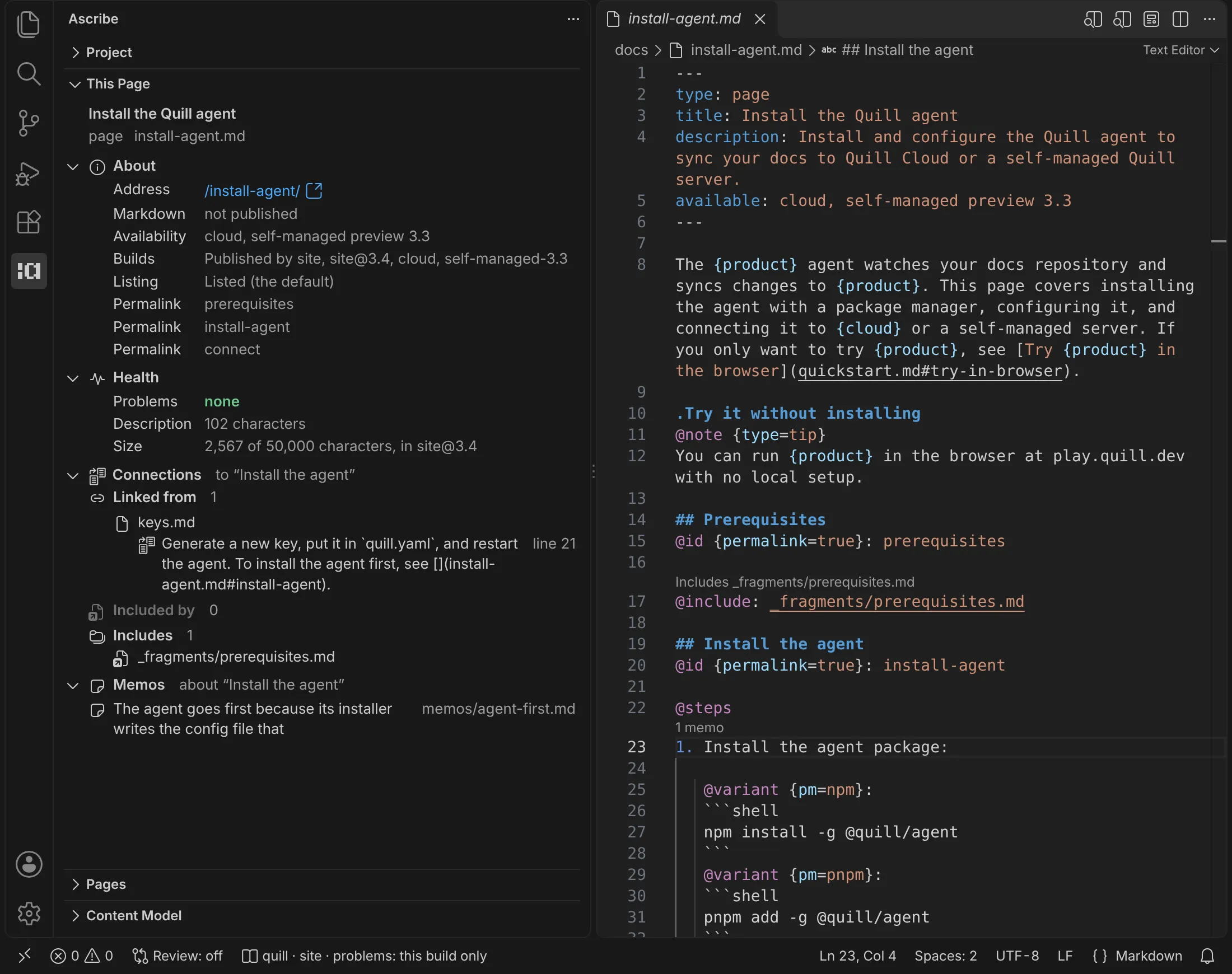Open Accounts menu icon
The height and width of the screenshot is (974, 1232).
tap(29, 864)
